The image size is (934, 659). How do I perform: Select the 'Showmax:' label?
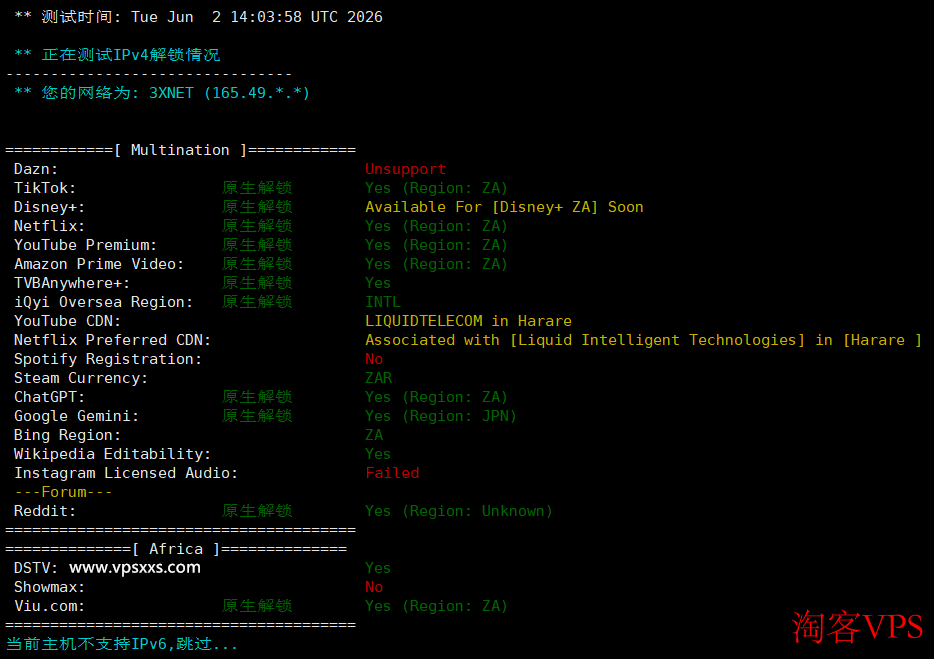click(49, 587)
